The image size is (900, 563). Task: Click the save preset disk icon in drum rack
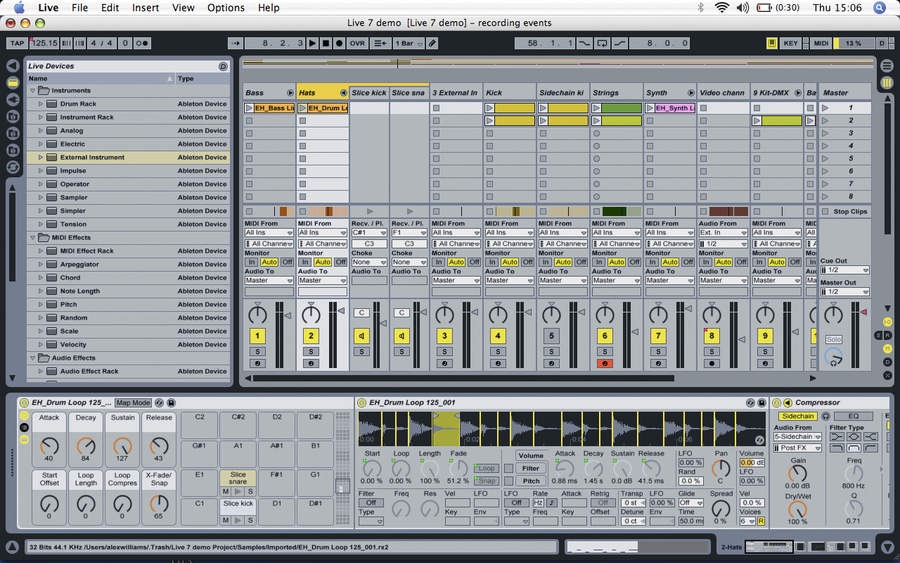click(170, 403)
